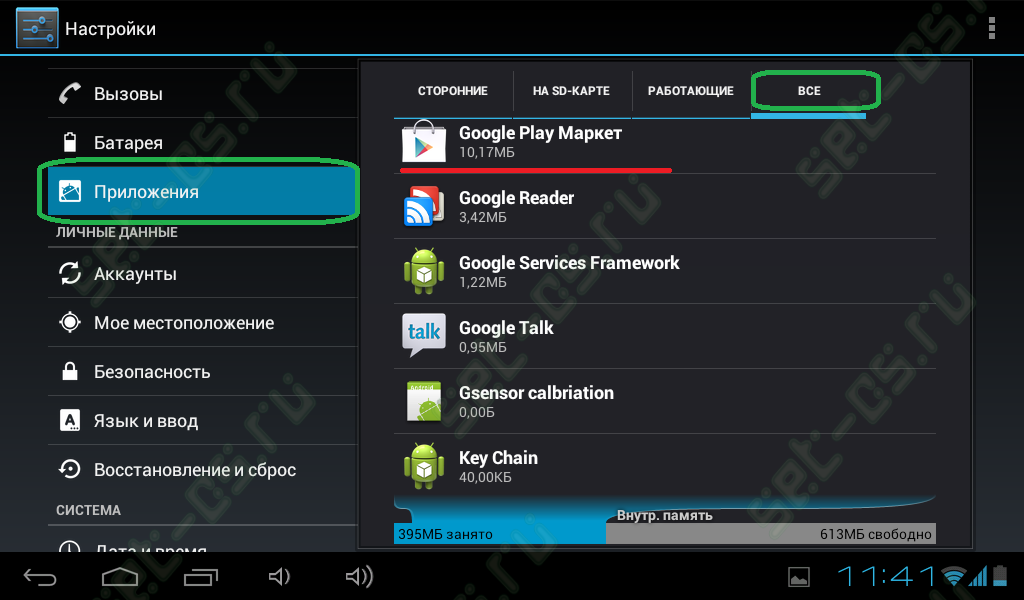Open Язык и ввод settings
Screen dimensions: 1024x600
tap(202, 420)
